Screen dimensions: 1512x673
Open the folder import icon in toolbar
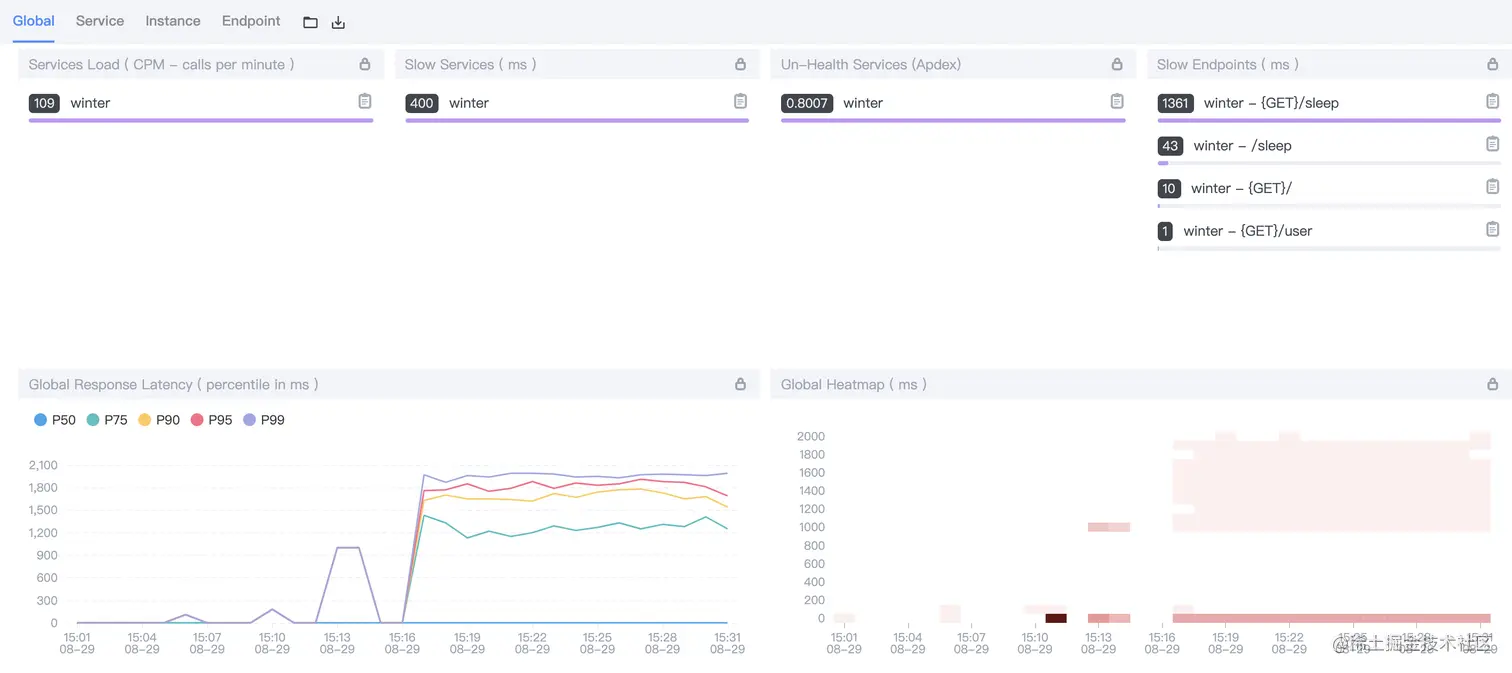pos(310,22)
